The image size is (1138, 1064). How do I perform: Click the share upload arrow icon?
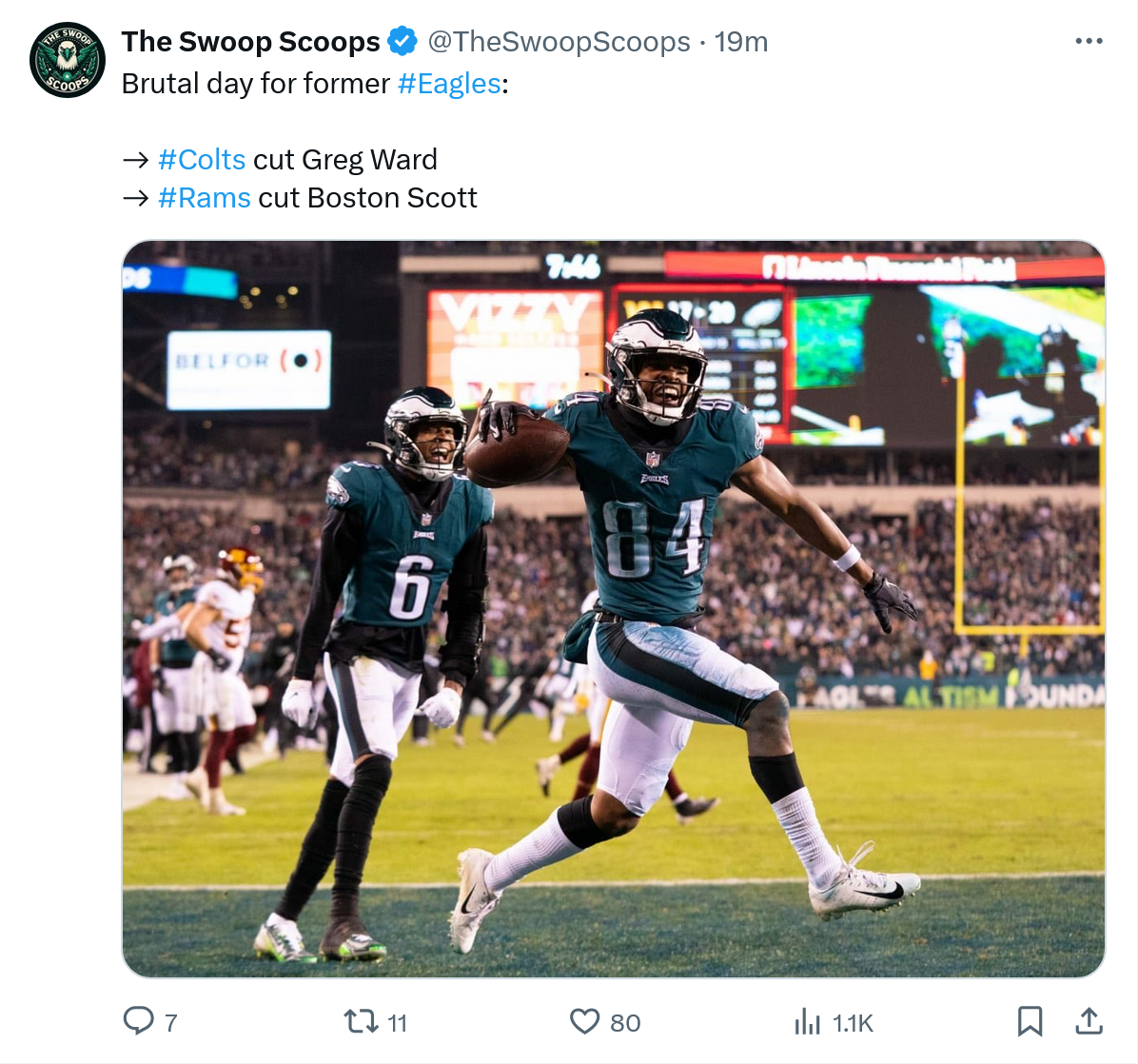coord(1089,1021)
